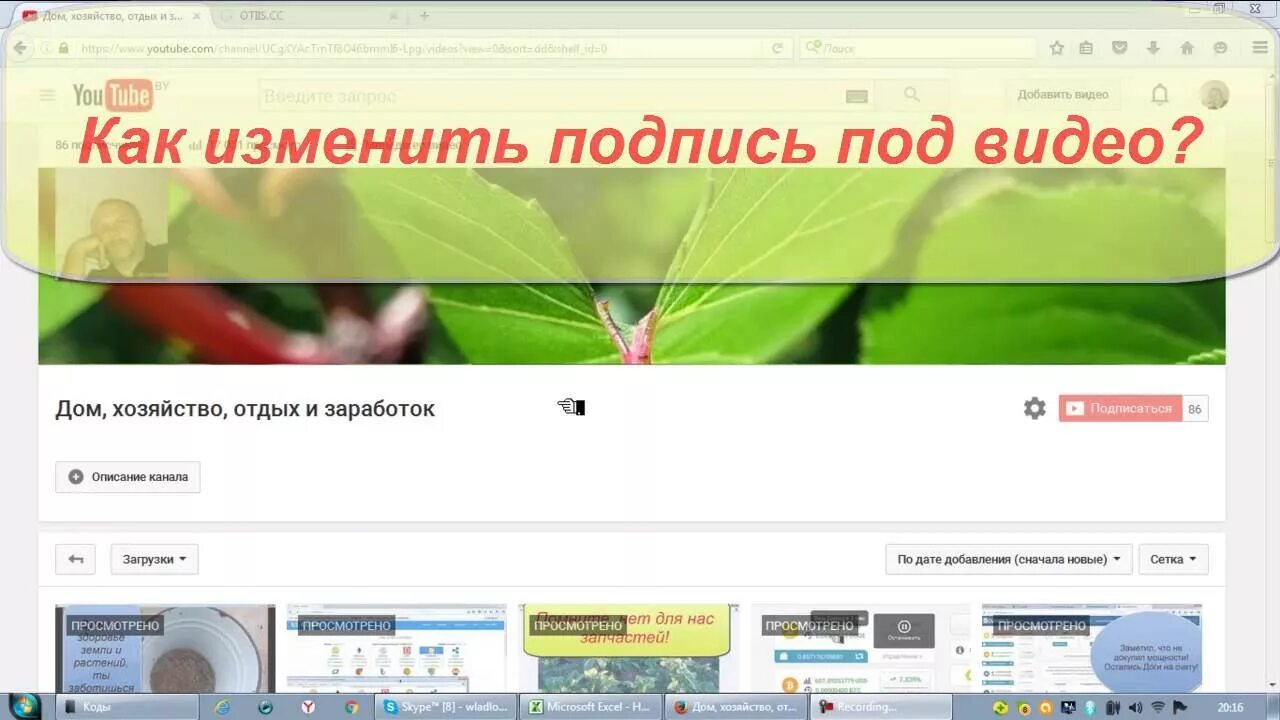Open a new browser tab with plus
1280x720 pixels.
coord(424,15)
